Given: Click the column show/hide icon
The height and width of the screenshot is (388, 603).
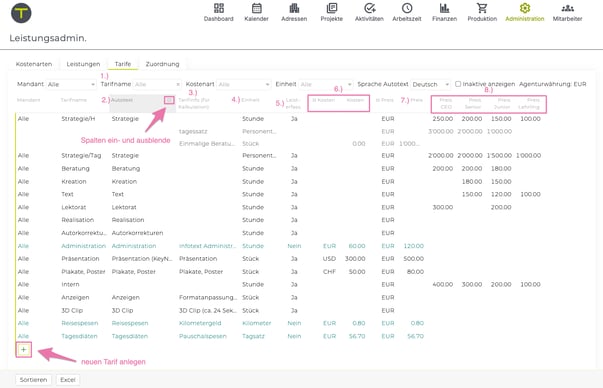Looking at the screenshot, I should (169, 100).
